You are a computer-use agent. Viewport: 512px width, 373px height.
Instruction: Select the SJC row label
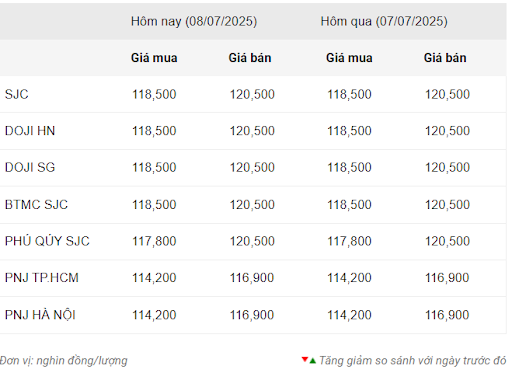(16, 94)
